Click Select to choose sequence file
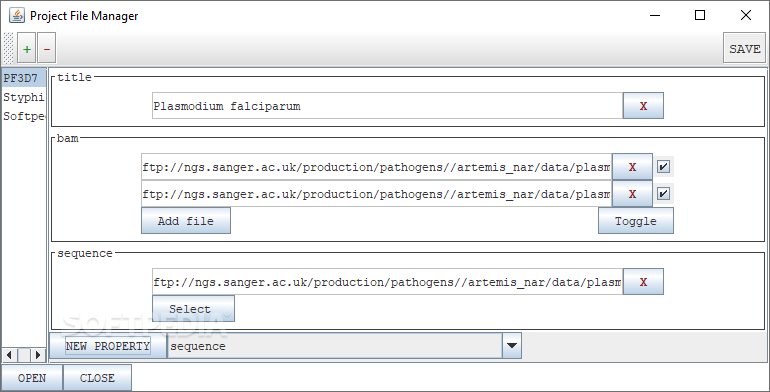Viewport: 770px width, 392px height. pyautogui.click(x=193, y=308)
